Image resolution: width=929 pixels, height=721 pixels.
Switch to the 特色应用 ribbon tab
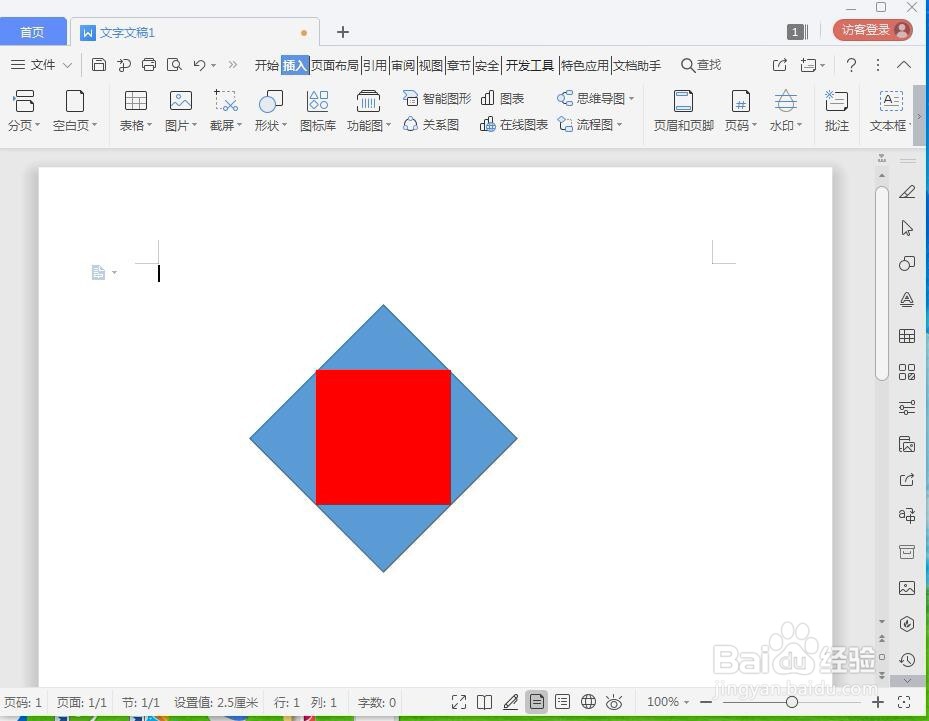pyautogui.click(x=585, y=65)
